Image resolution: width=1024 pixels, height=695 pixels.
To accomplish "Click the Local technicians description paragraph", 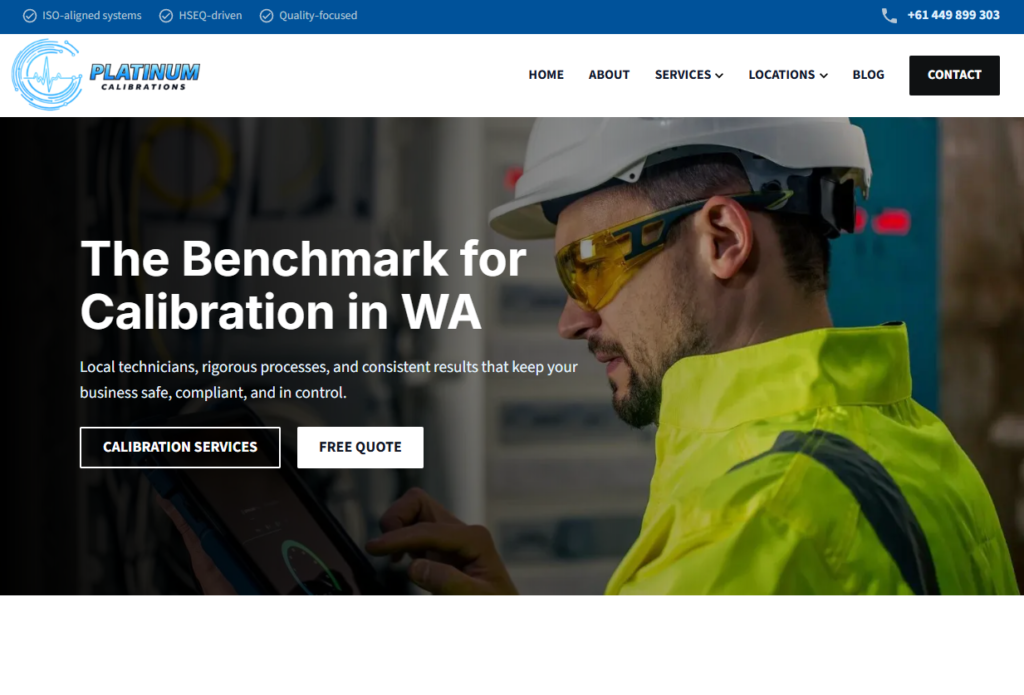I will [328, 380].
